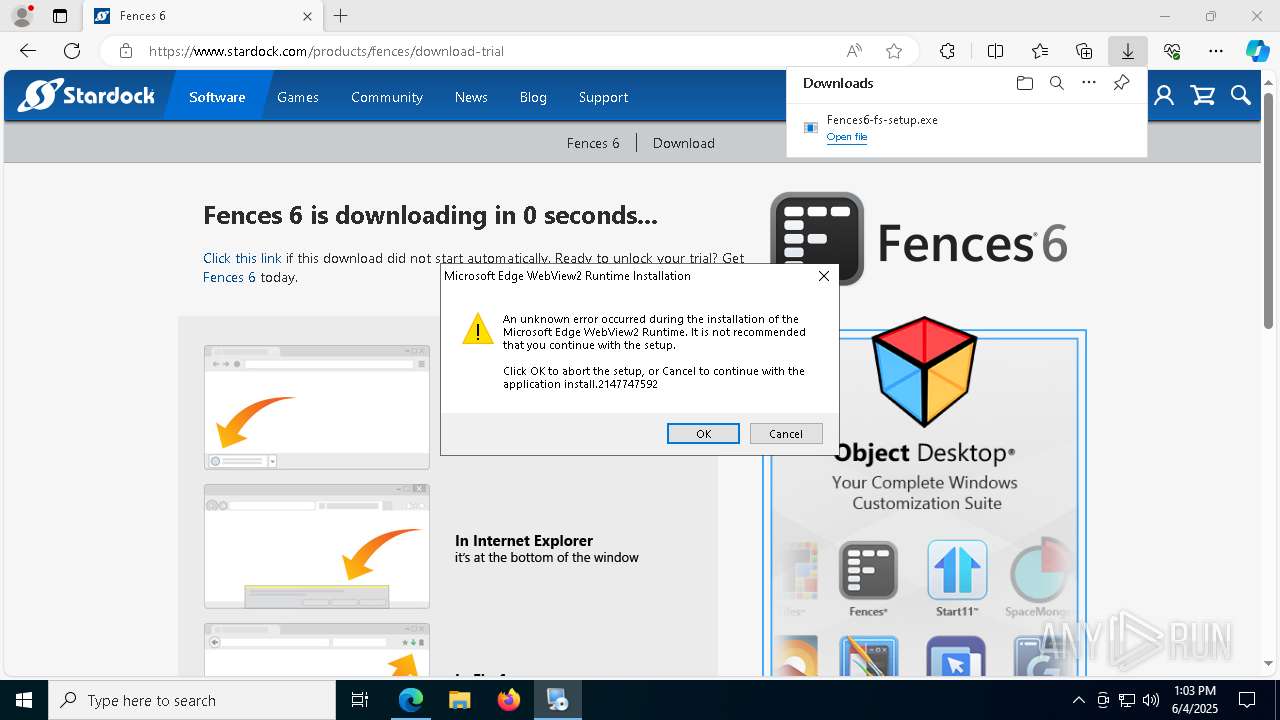Go to Download sub-navigation link
Viewport: 1280px width, 720px height.
tap(684, 143)
